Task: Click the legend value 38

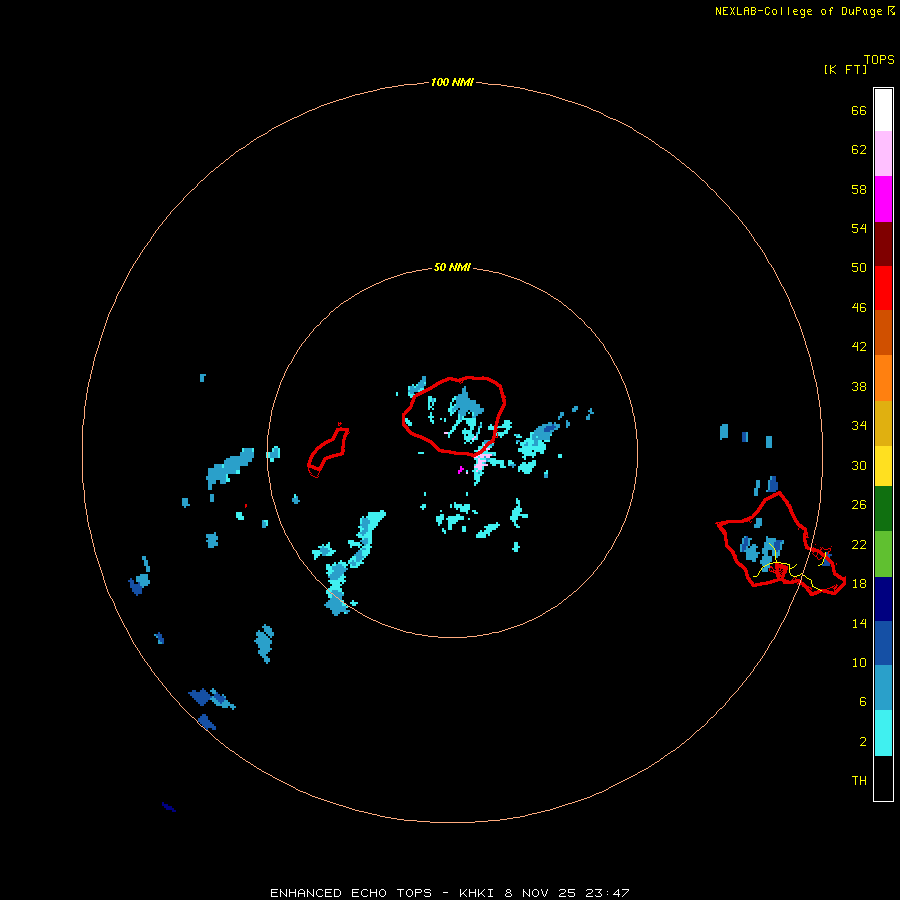Action: coord(859,387)
